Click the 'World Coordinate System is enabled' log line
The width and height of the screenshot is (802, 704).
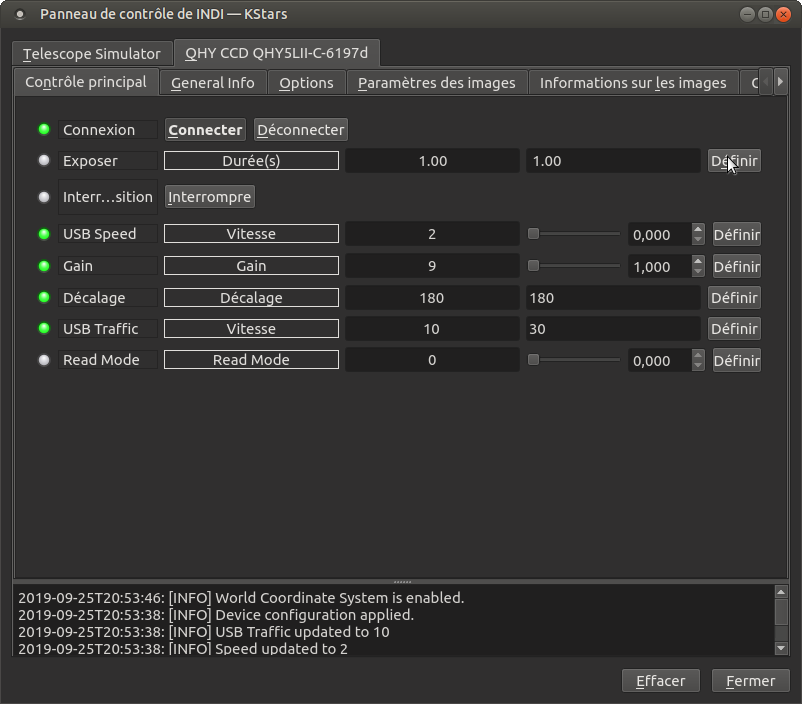click(x=241, y=598)
